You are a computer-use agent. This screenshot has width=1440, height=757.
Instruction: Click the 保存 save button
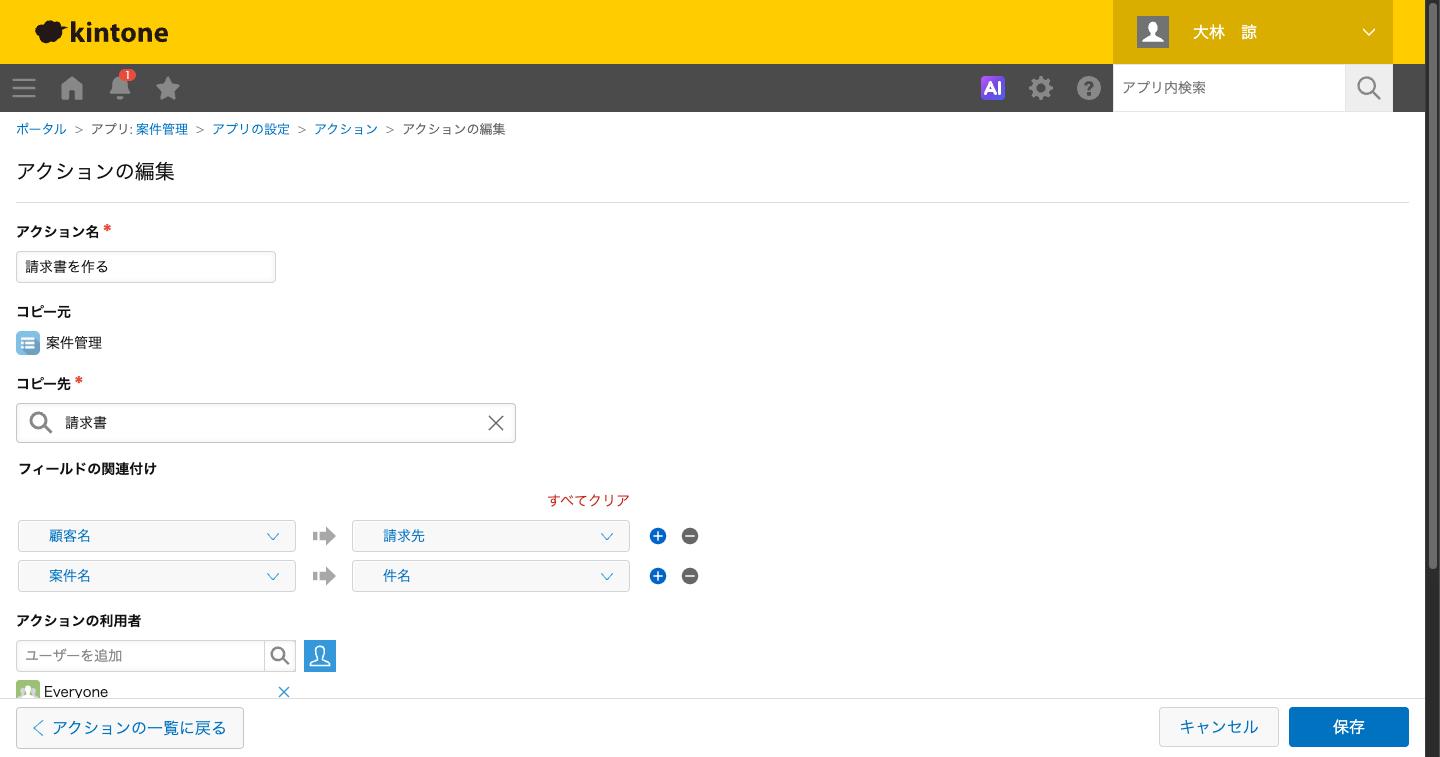(x=1349, y=727)
